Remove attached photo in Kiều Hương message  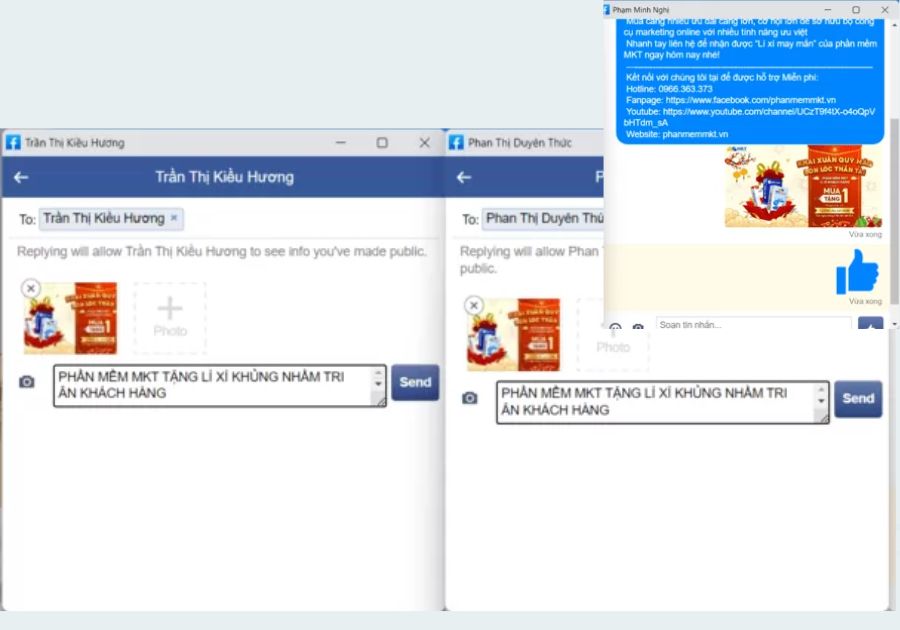click(x=31, y=288)
